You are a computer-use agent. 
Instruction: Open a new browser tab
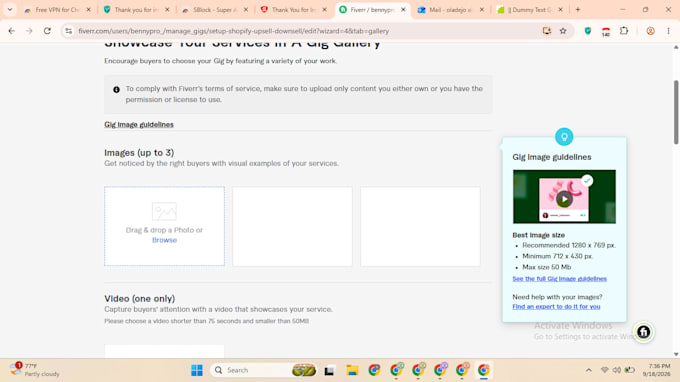[x=578, y=9]
